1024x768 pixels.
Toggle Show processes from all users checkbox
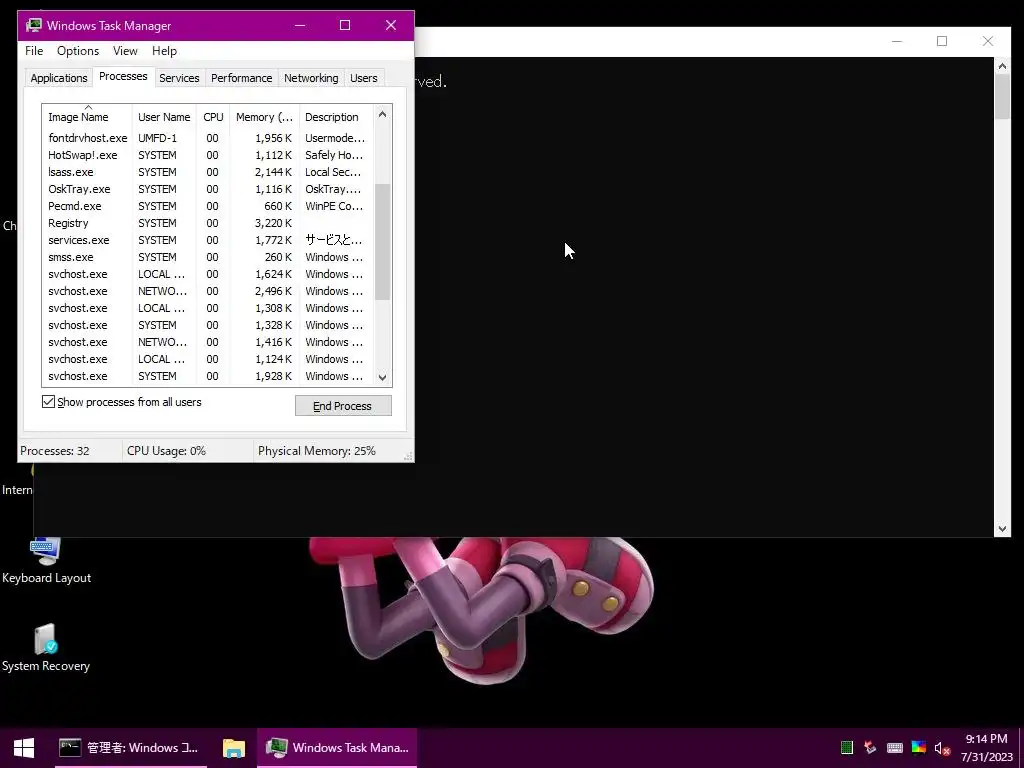48,402
